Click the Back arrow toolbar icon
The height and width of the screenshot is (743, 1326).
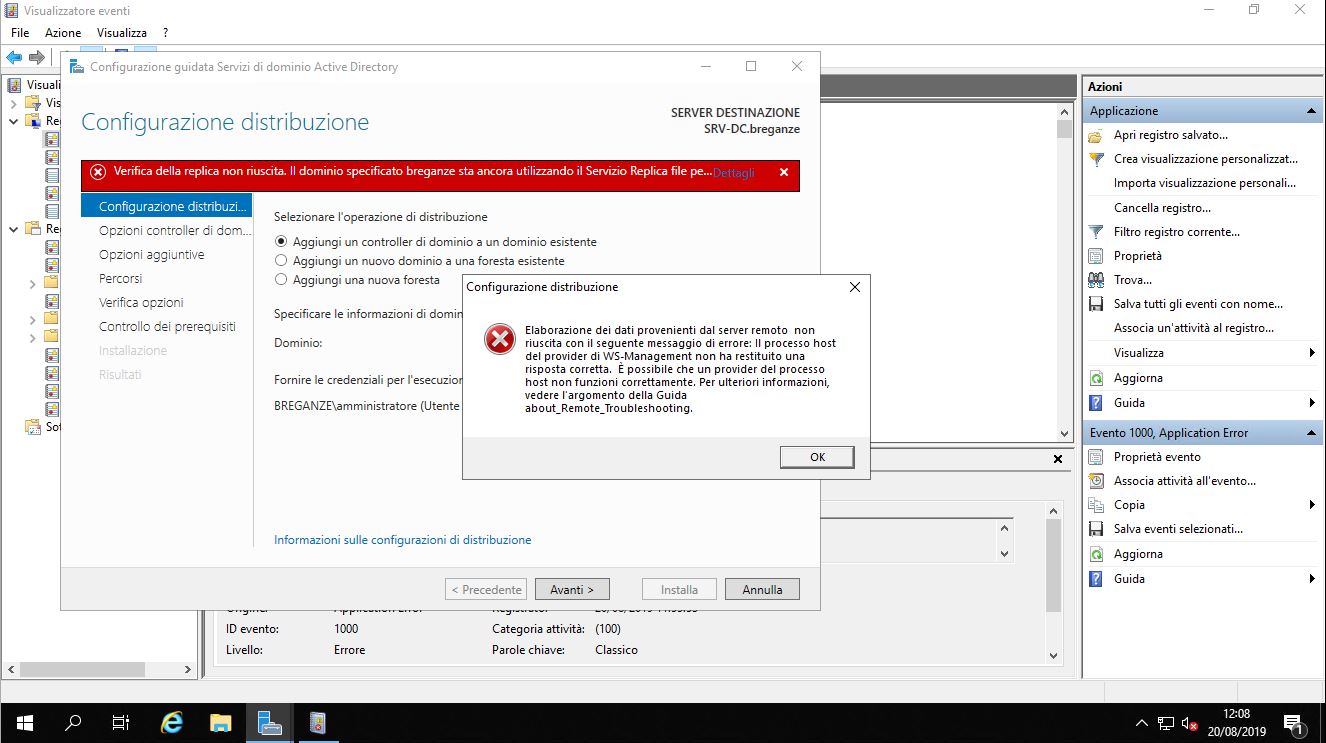pyautogui.click(x=14, y=58)
